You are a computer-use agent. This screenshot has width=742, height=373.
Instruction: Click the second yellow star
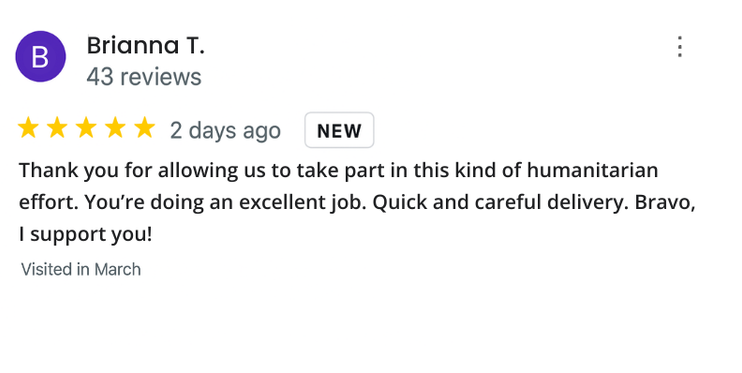[x=57, y=128]
